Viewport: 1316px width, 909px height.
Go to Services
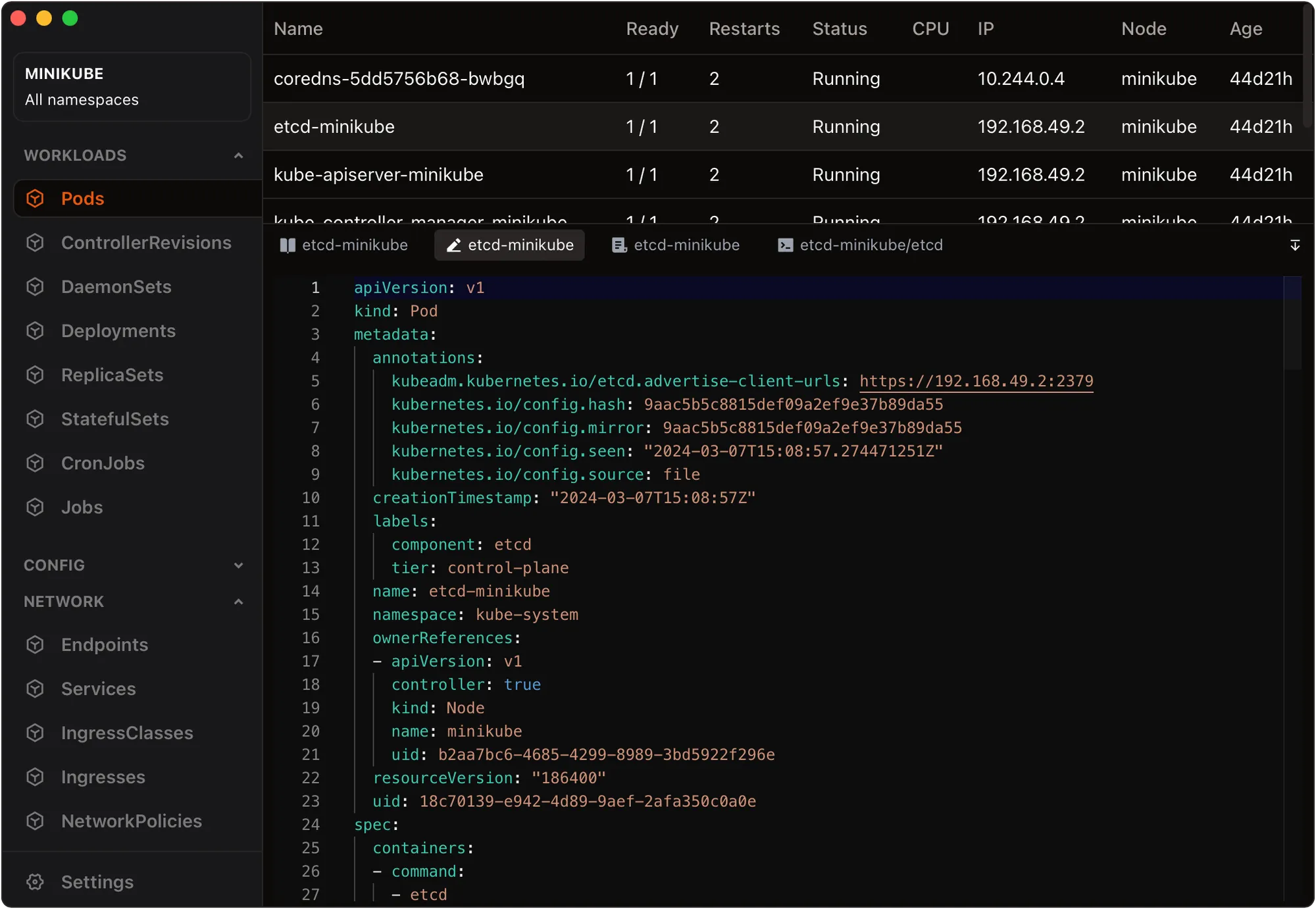tap(138, 688)
